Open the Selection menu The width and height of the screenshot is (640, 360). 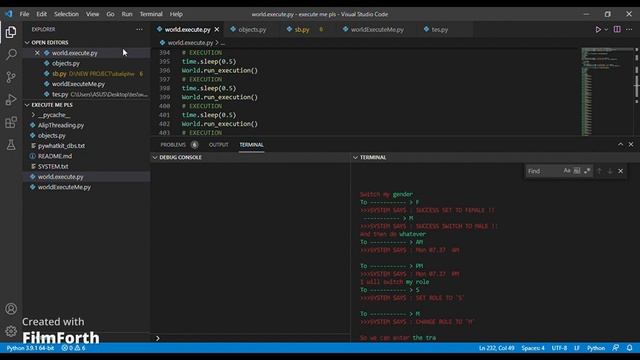click(66, 14)
